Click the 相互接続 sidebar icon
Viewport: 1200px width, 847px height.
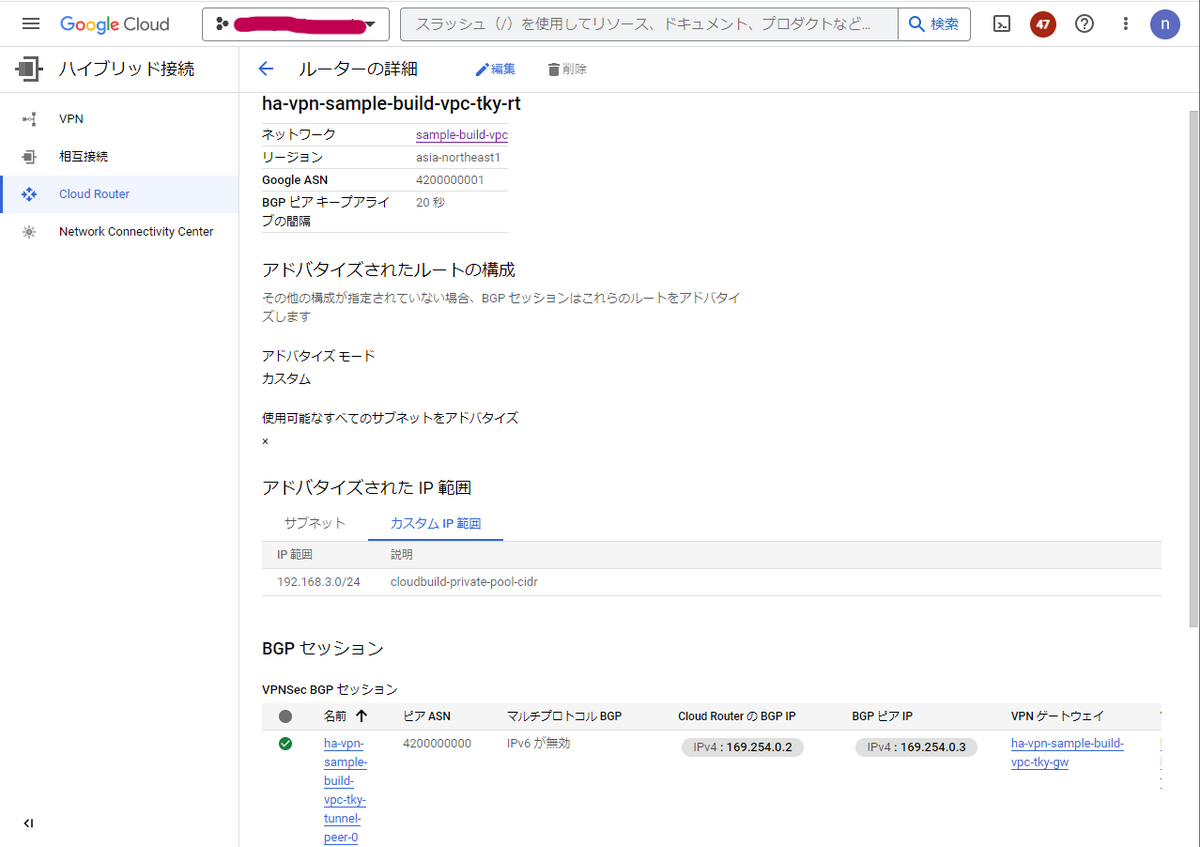(x=29, y=157)
